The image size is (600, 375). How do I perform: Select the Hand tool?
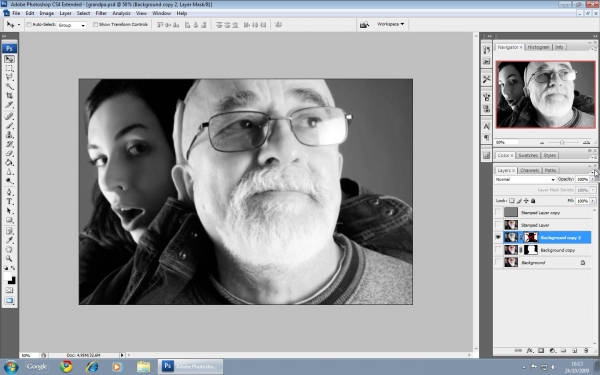[9, 249]
